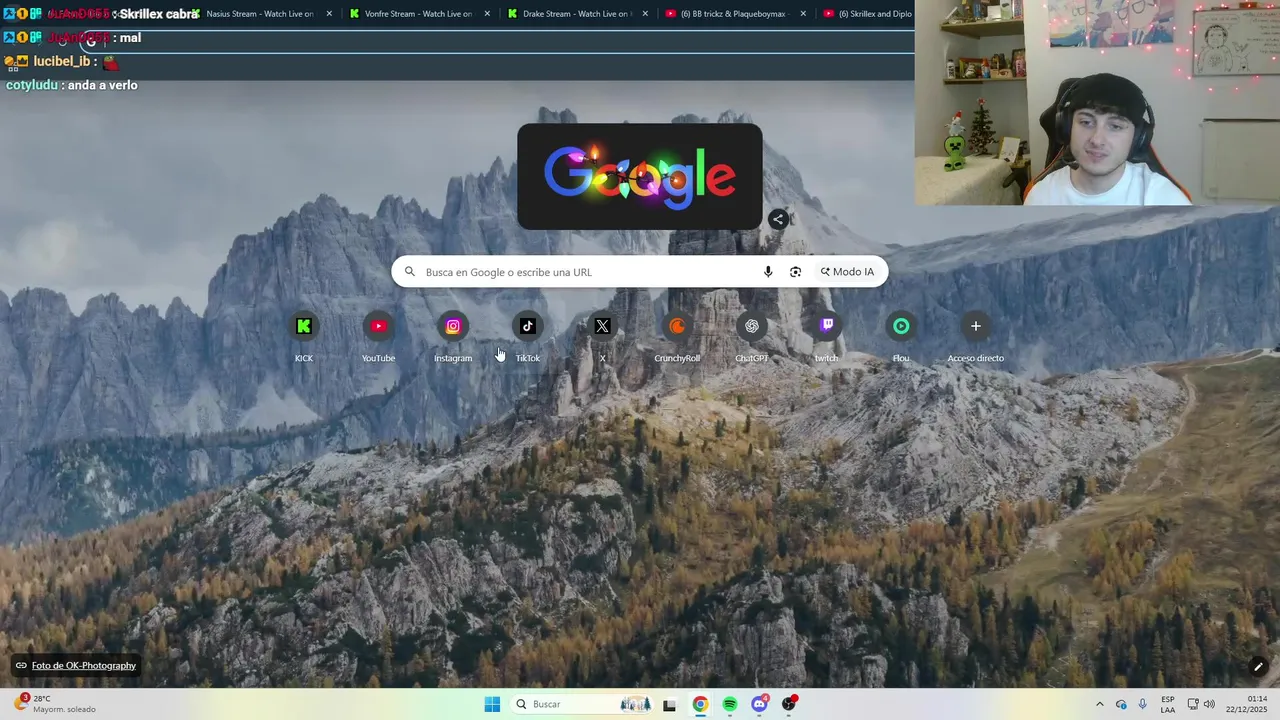
Task: Open the X shortcut
Action: tap(602, 337)
